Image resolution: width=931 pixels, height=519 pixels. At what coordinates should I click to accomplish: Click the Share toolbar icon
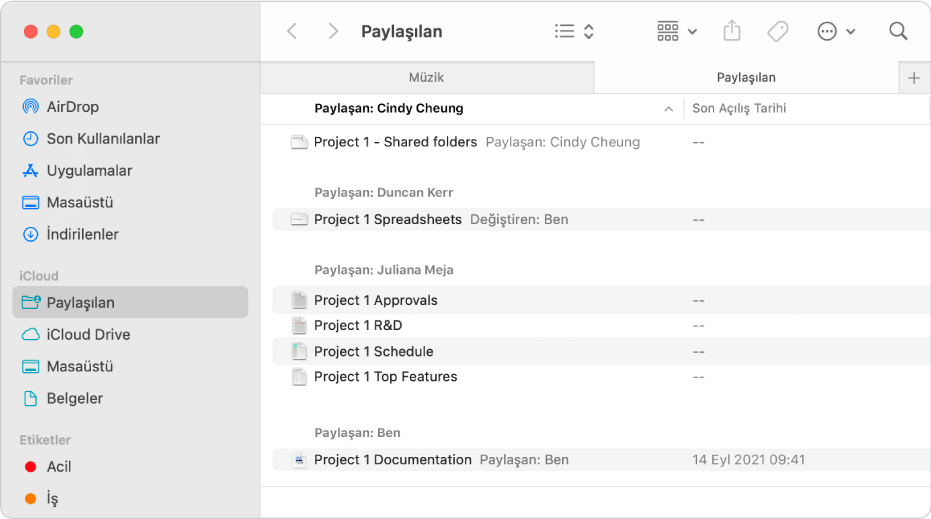[x=732, y=30]
